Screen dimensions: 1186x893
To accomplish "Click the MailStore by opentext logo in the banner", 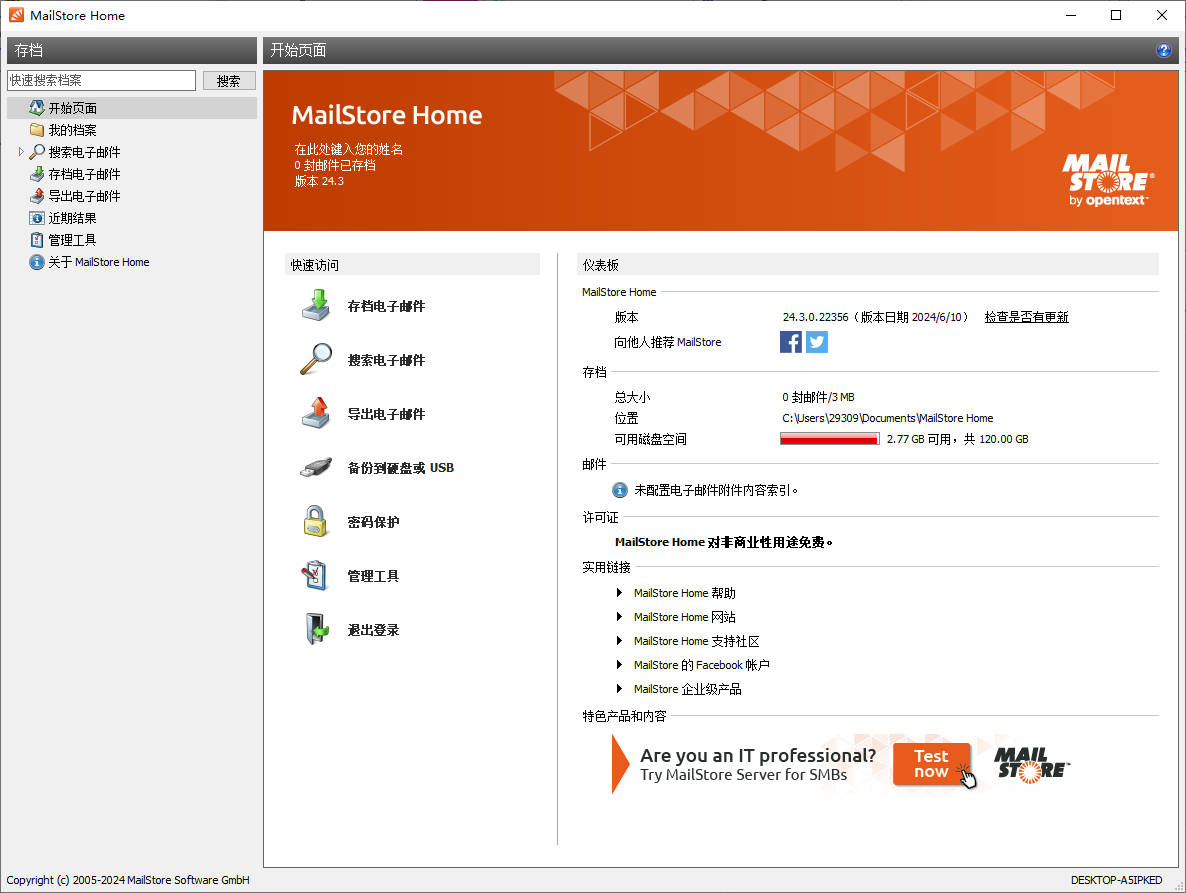I will [x=1108, y=180].
